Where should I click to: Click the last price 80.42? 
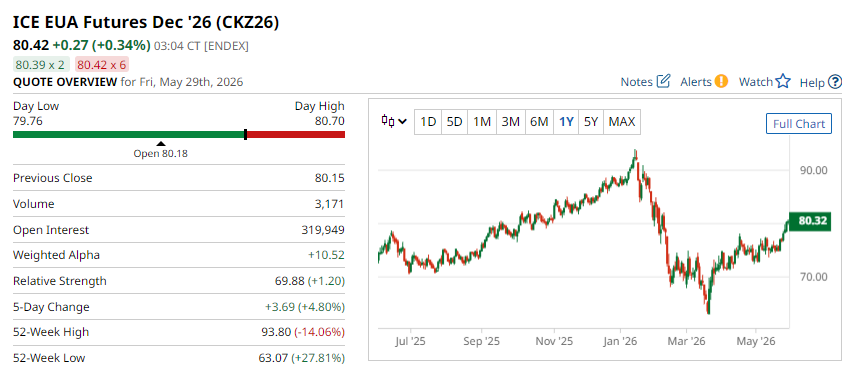click(x=31, y=45)
